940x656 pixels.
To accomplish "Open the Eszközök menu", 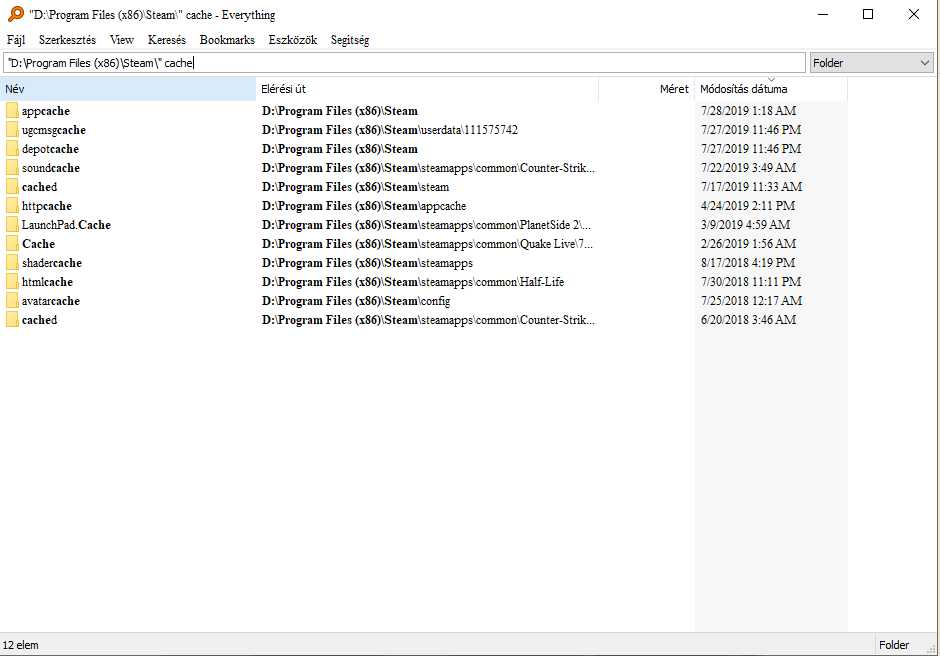I will [x=293, y=40].
